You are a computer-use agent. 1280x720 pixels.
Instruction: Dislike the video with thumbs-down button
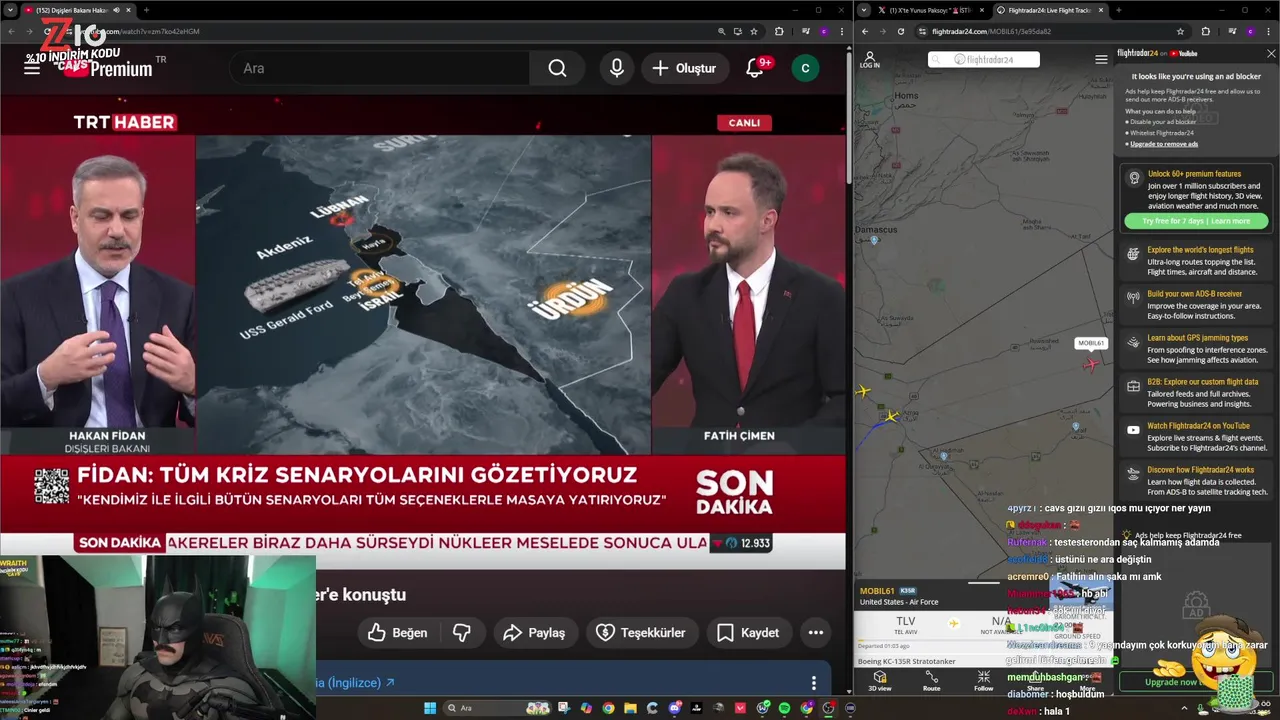(462, 632)
